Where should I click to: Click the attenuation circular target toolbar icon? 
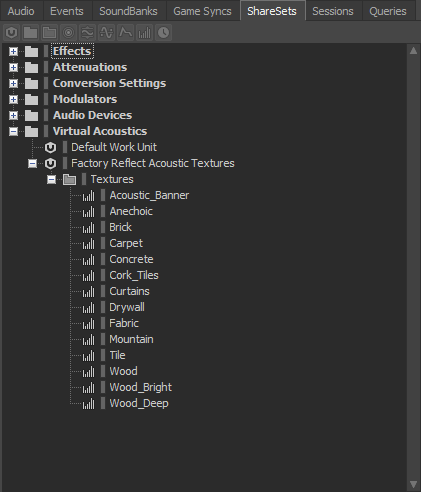pyautogui.click(x=68, y=33)
